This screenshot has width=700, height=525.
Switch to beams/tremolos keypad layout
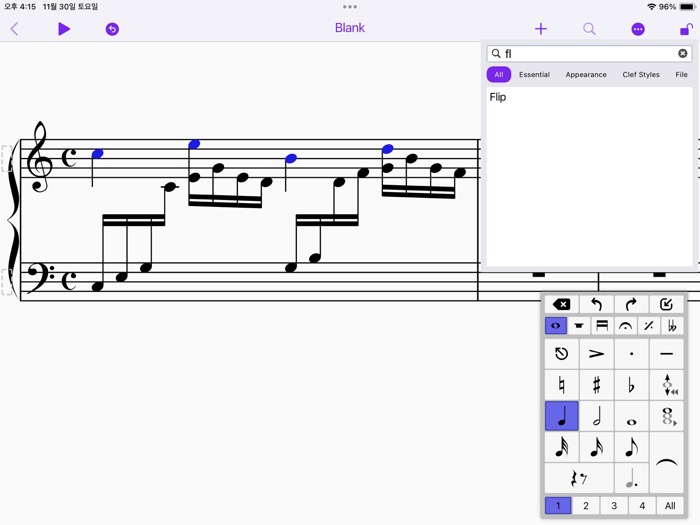[x=602, y=326]
